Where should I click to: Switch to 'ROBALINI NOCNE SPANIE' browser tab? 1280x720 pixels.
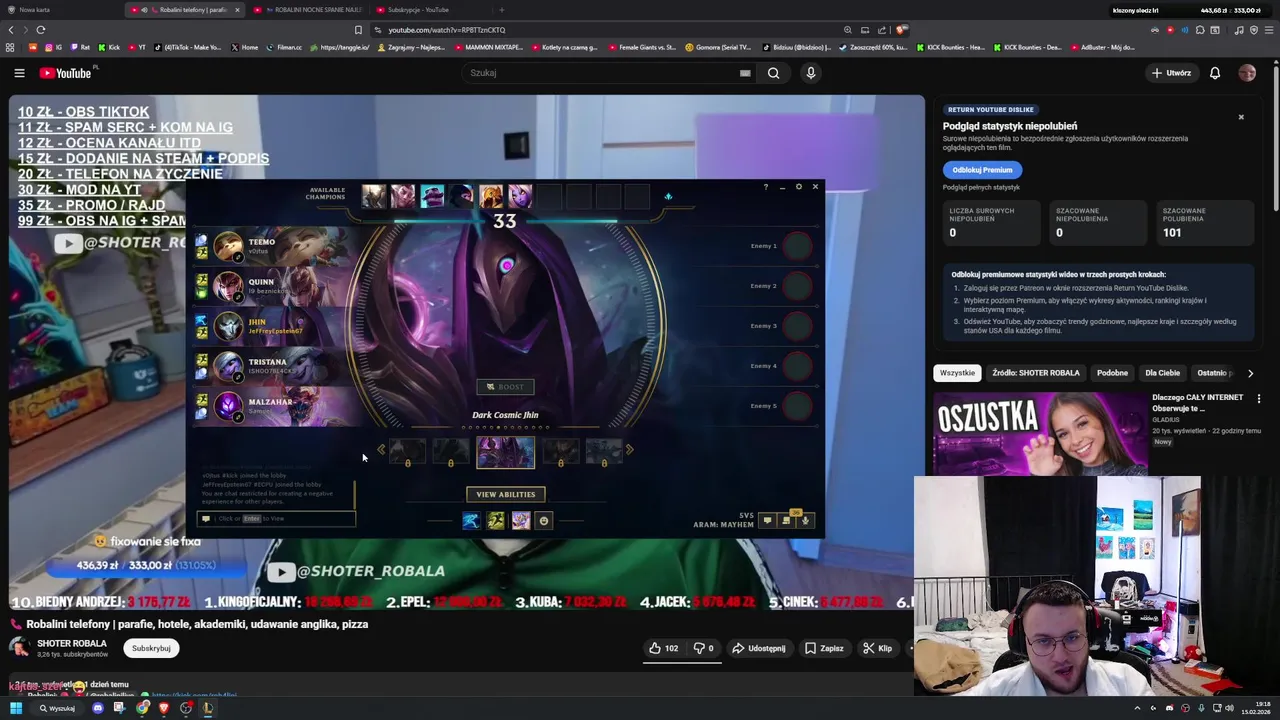[x=307, y=10]
